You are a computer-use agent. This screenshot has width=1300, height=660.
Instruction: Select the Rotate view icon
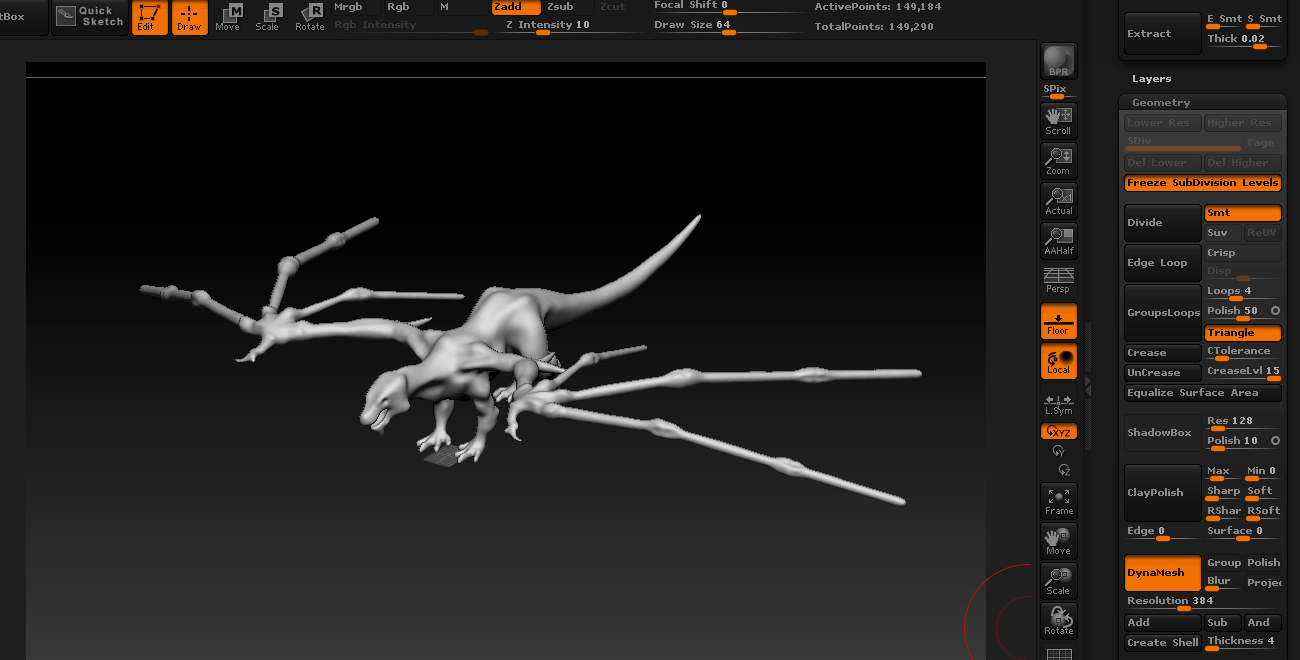pos(1058,620)
